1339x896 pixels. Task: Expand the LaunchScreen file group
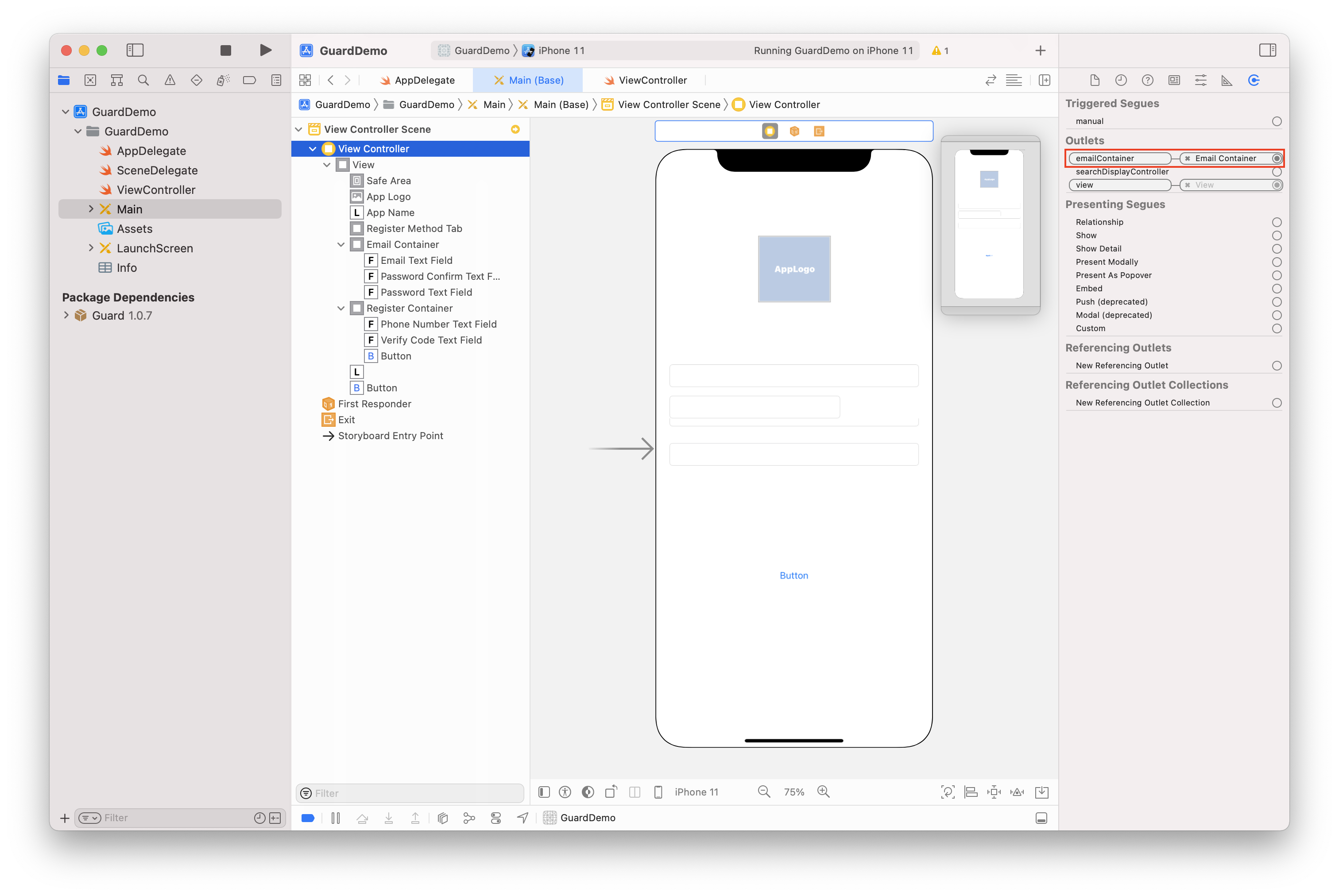click(91, 248)
